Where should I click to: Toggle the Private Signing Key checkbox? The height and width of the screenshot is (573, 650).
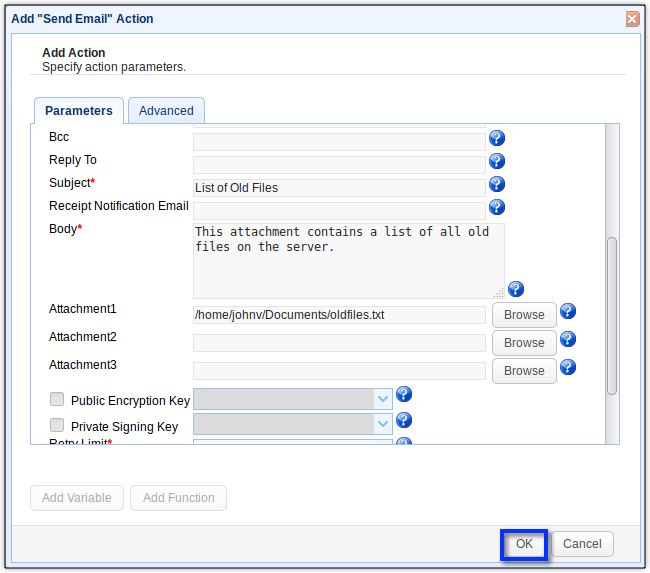(x=57, y=426)
